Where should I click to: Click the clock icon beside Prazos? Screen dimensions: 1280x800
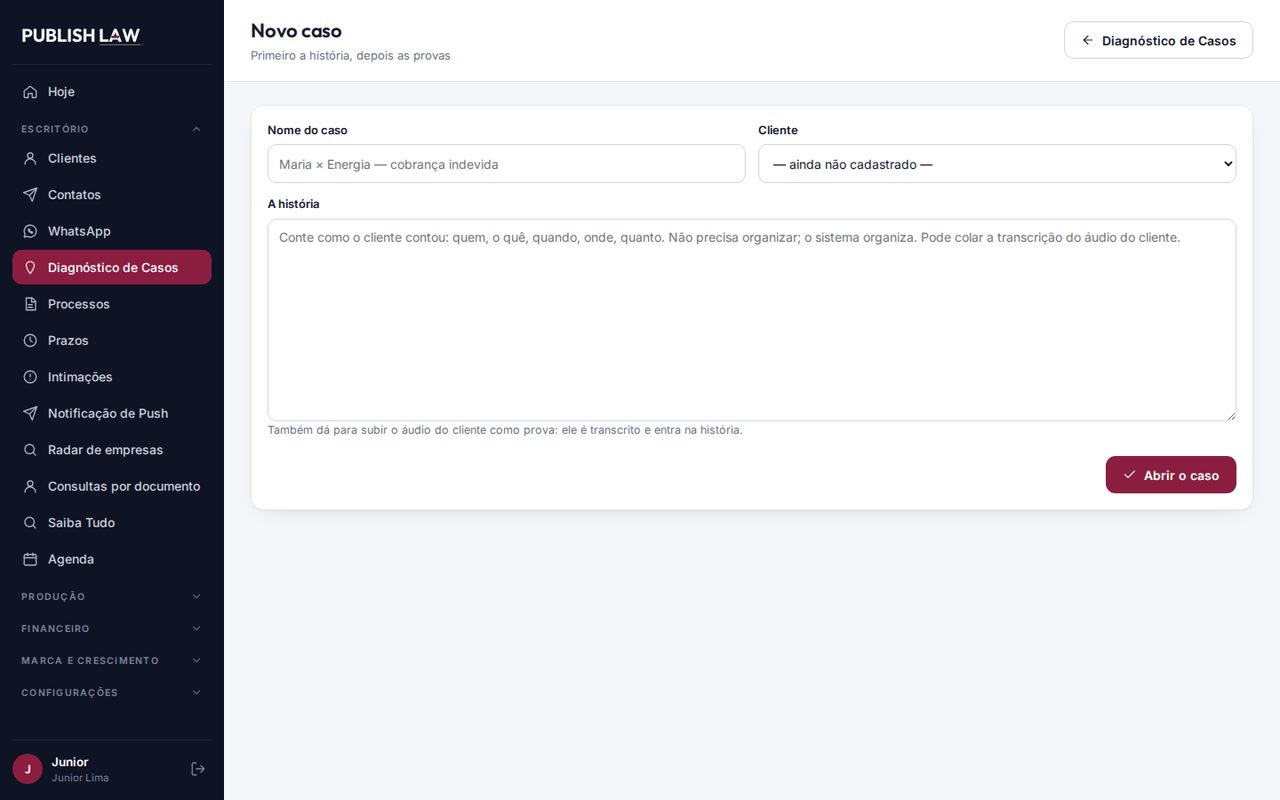click(x=30, y=341)
